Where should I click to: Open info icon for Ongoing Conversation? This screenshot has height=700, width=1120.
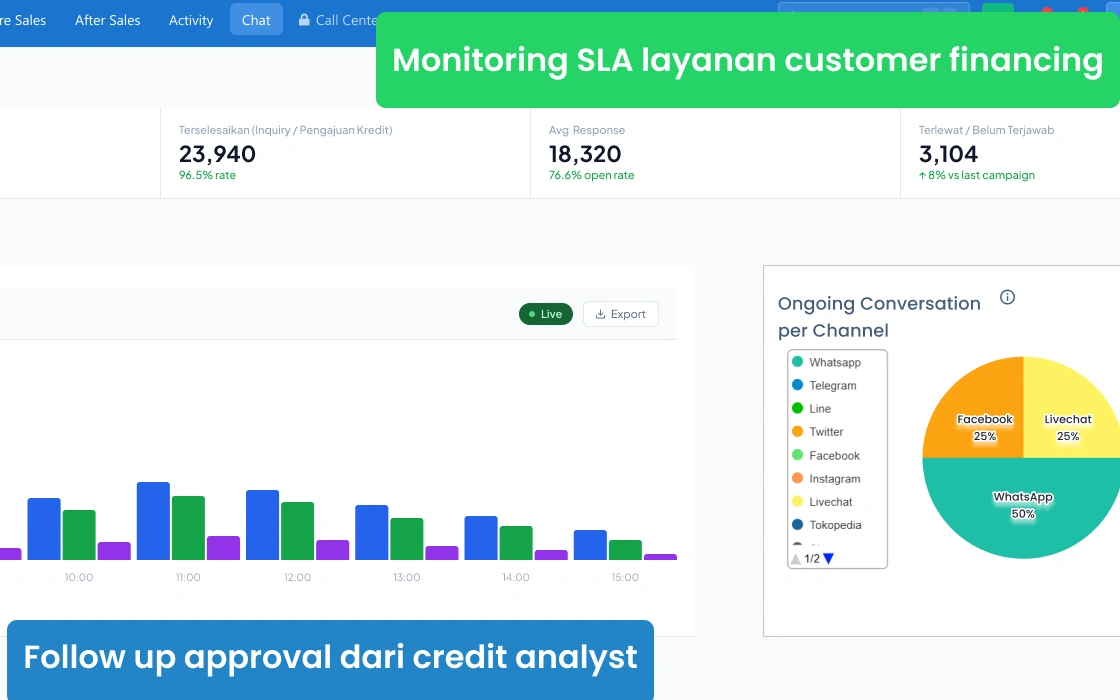pos(1007,297)
